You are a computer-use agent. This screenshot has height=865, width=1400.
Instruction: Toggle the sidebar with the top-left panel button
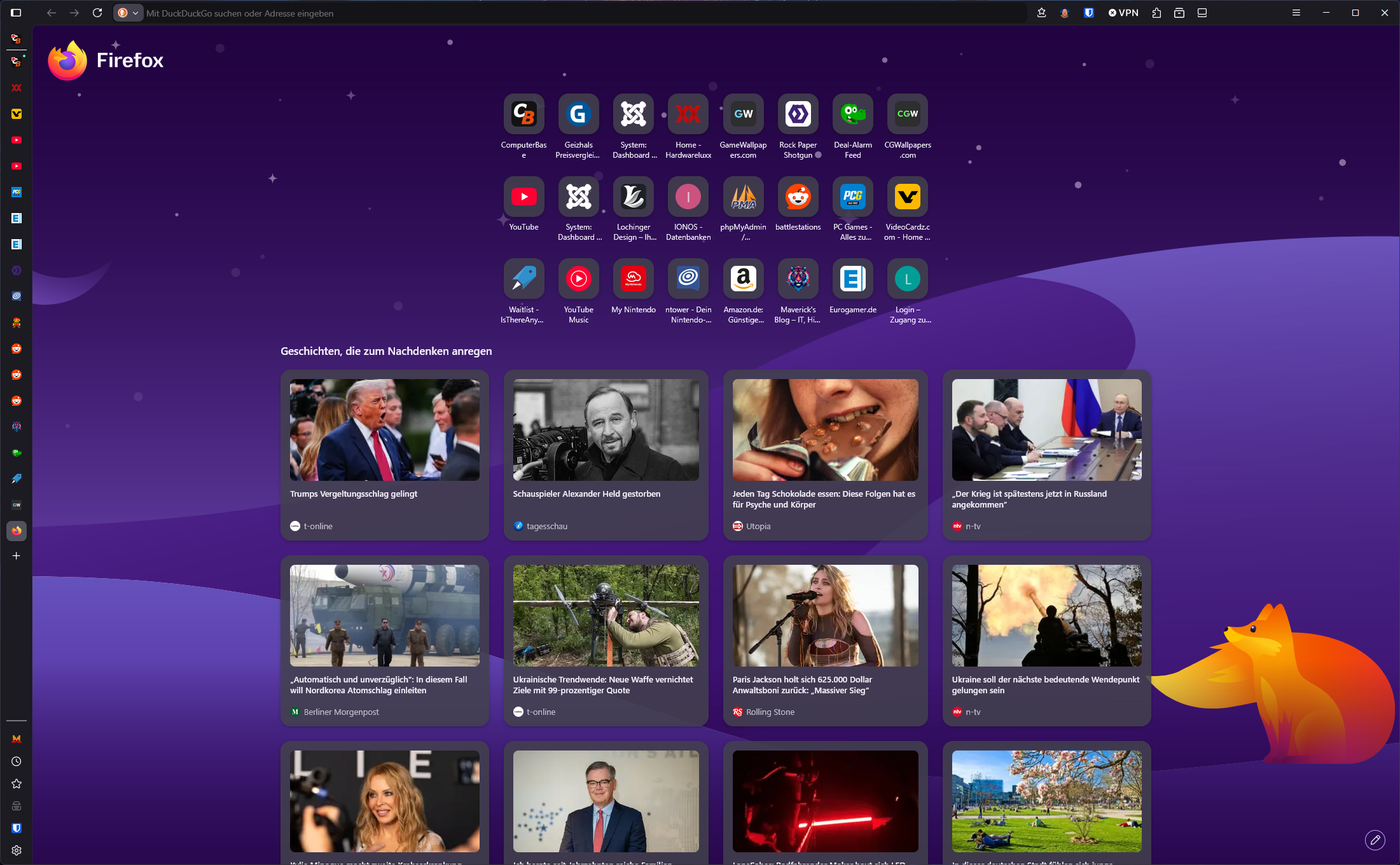point(16,13)
